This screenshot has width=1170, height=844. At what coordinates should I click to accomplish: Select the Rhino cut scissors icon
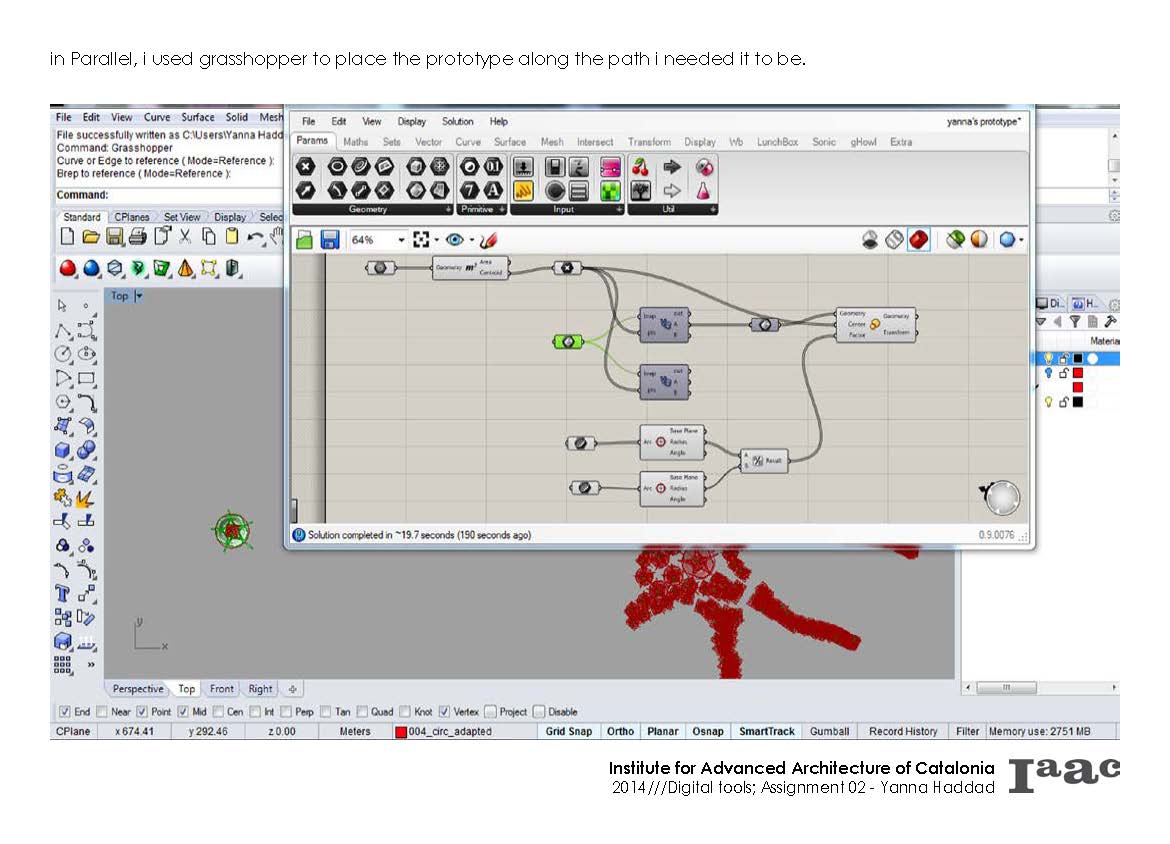pyautogui.click(x=185, y=237)
